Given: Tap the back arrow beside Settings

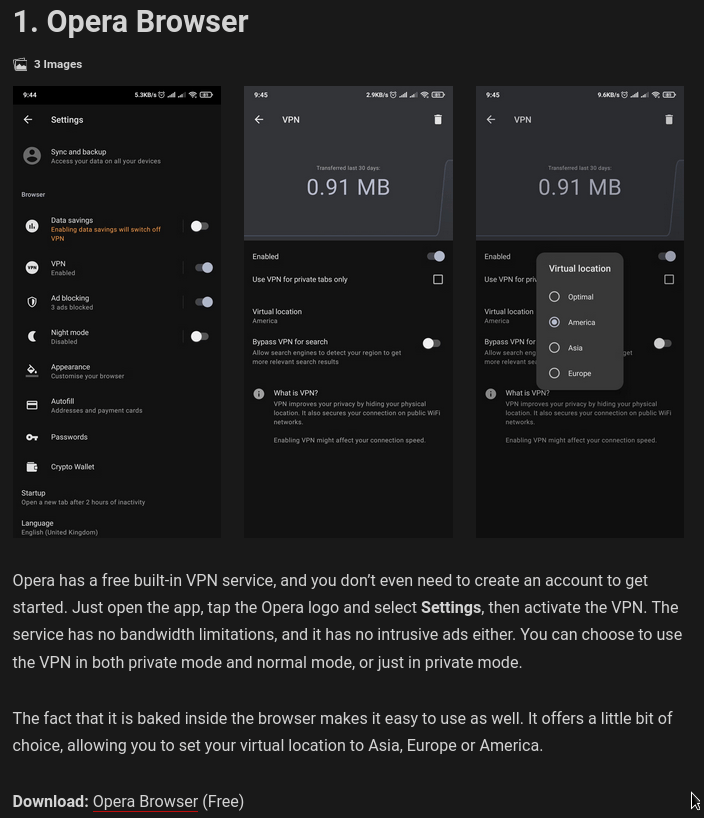Looking at the screenshot, I should pyautogui.click(x=28, y=119).
